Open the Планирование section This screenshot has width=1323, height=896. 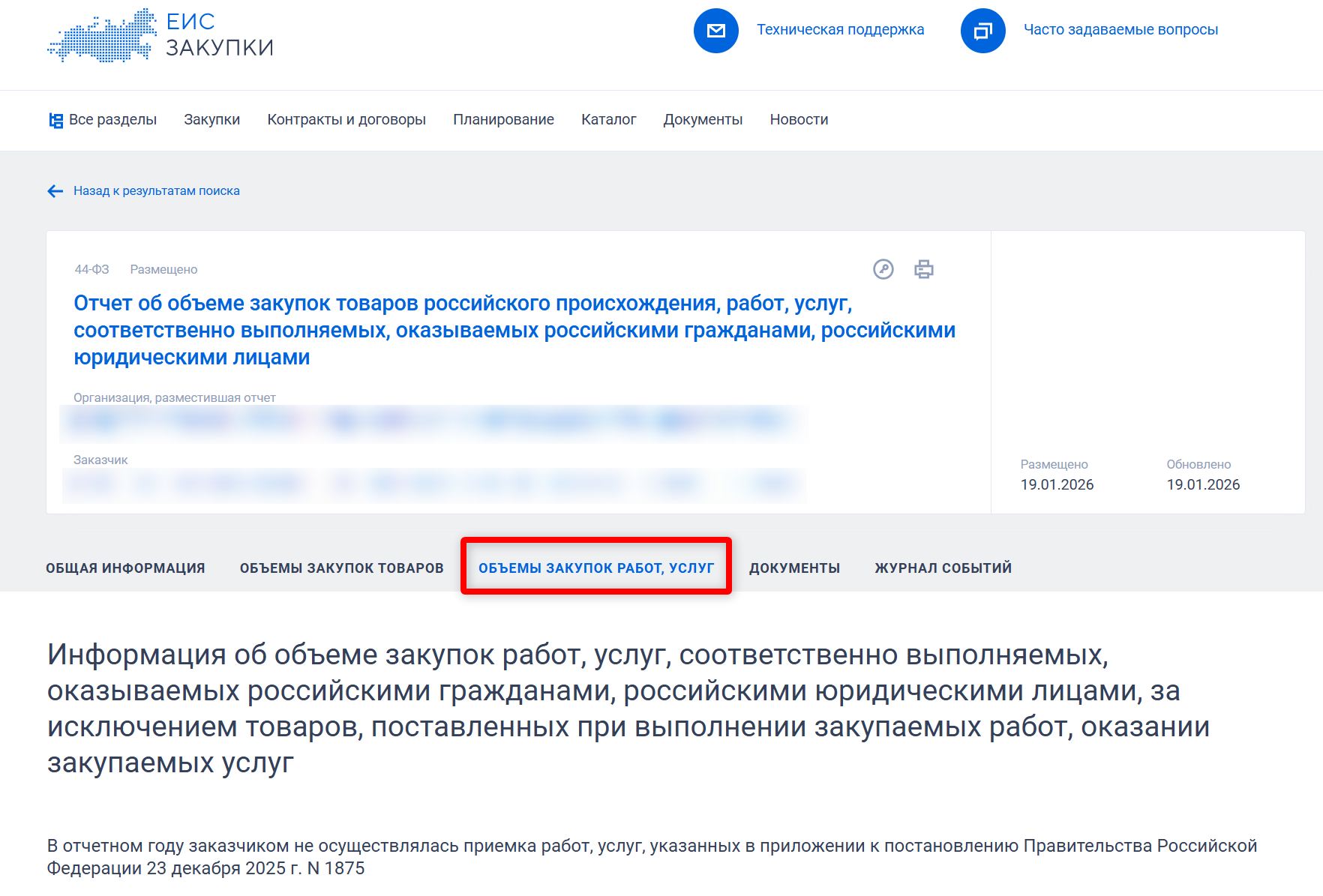pos(503,119)
